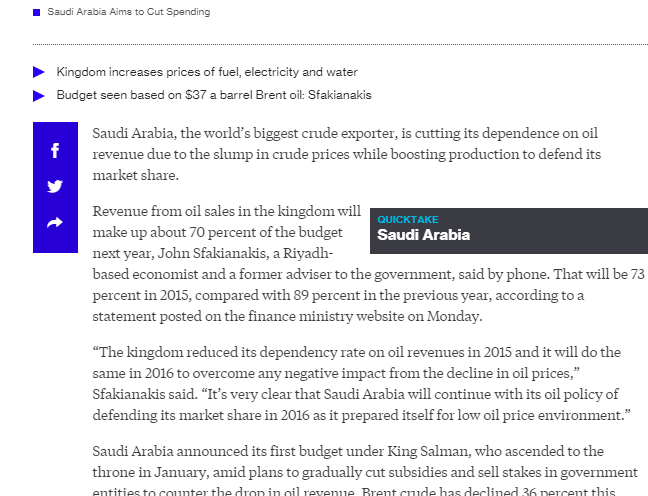Select 'Kingdom increases prices of fuel' summary line
Viewport: 648px width, 496px height.
click(207, 72)
